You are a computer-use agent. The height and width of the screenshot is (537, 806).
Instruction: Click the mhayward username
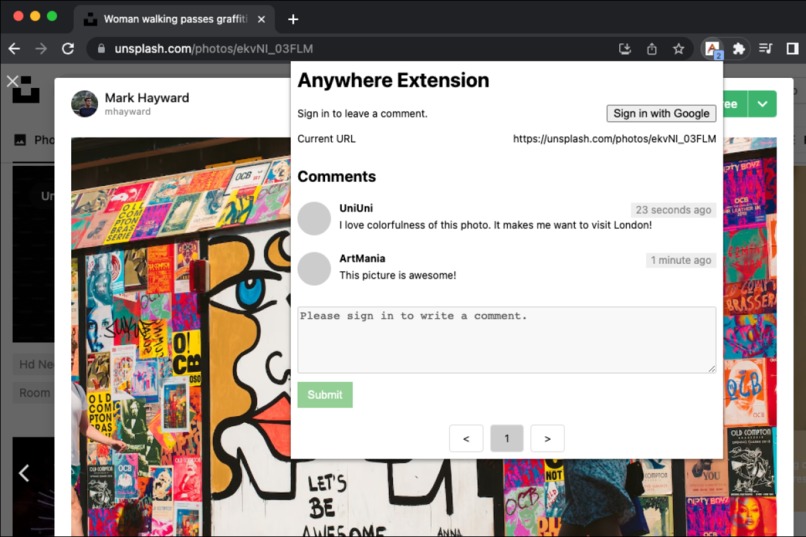(127, 112)
